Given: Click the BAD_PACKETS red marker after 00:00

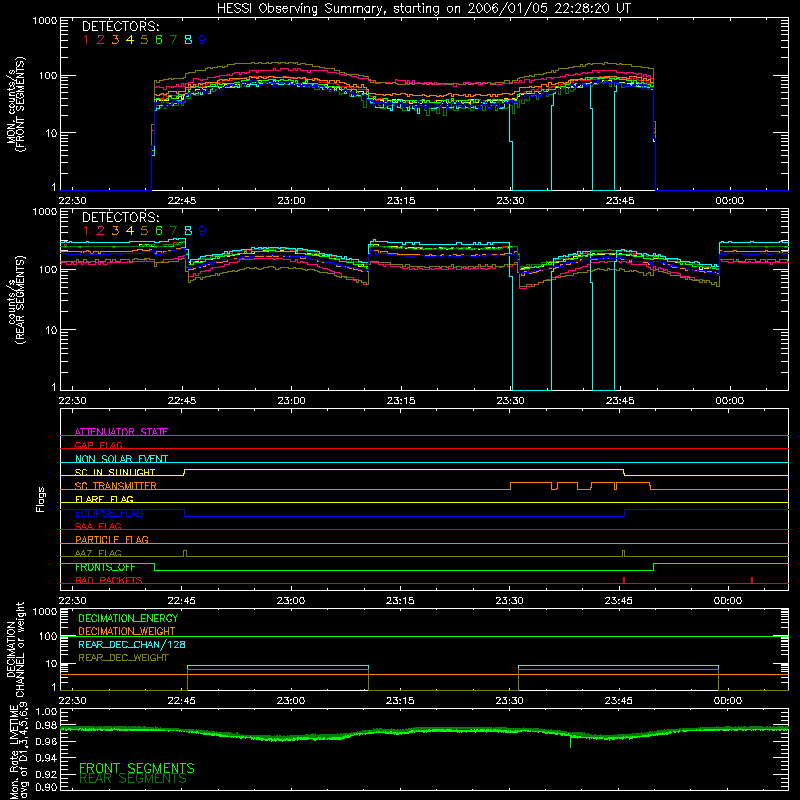Looking at the screenshot, I should (x=752, y=580).
